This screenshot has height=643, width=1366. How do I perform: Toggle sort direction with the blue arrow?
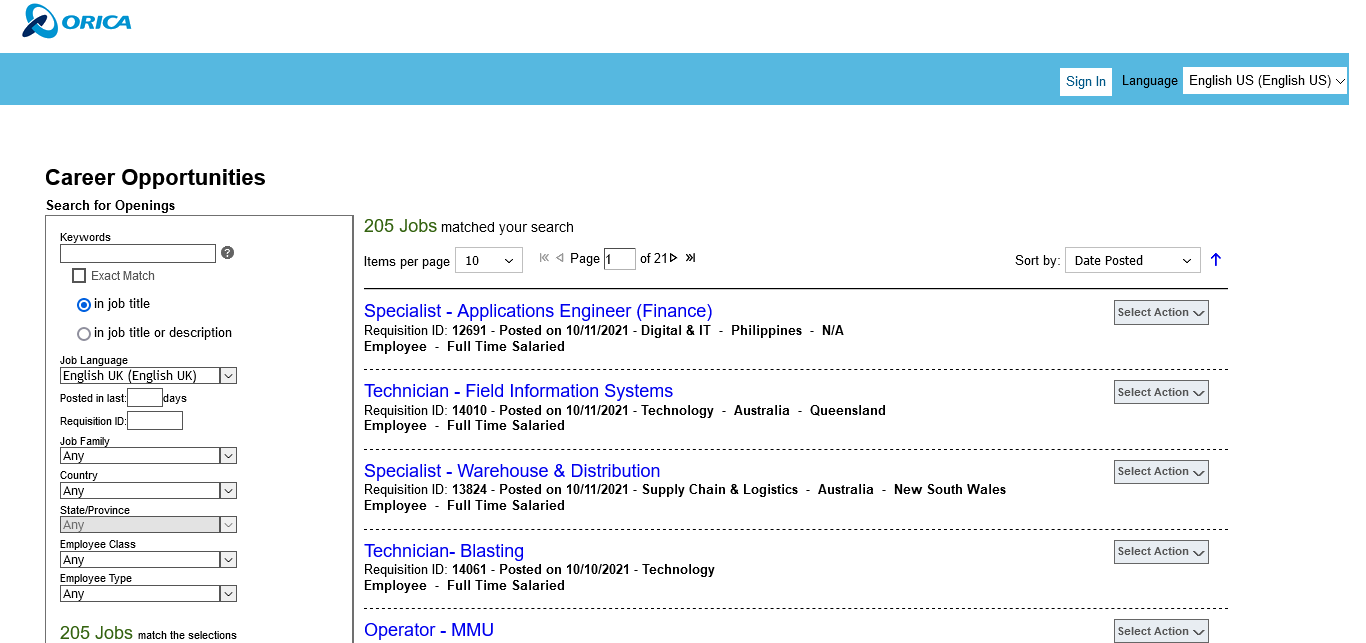1216,260
